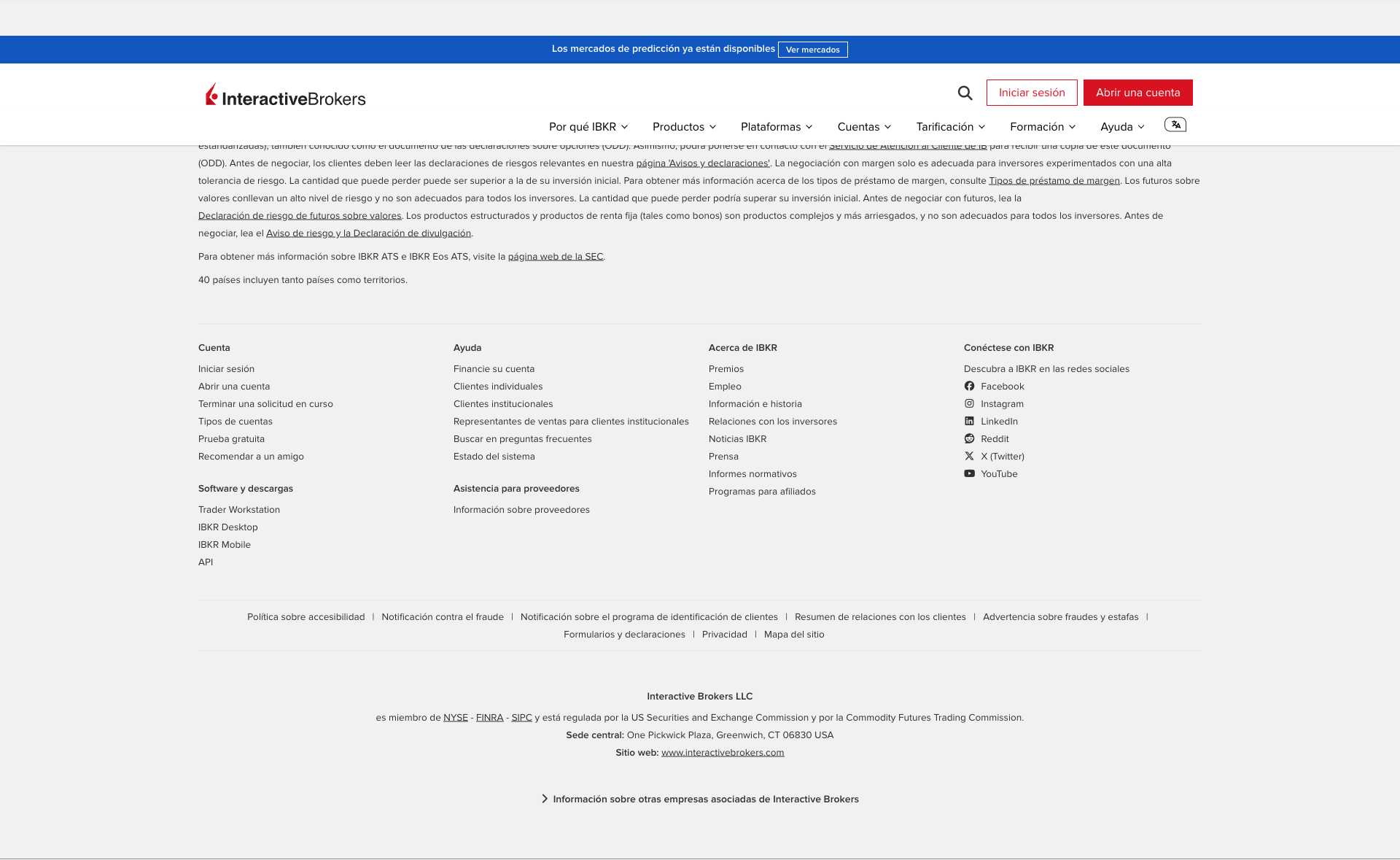The image size is (1400, 860).
Task: Open Mapa del sitio link
Action: tap(794, 635)
